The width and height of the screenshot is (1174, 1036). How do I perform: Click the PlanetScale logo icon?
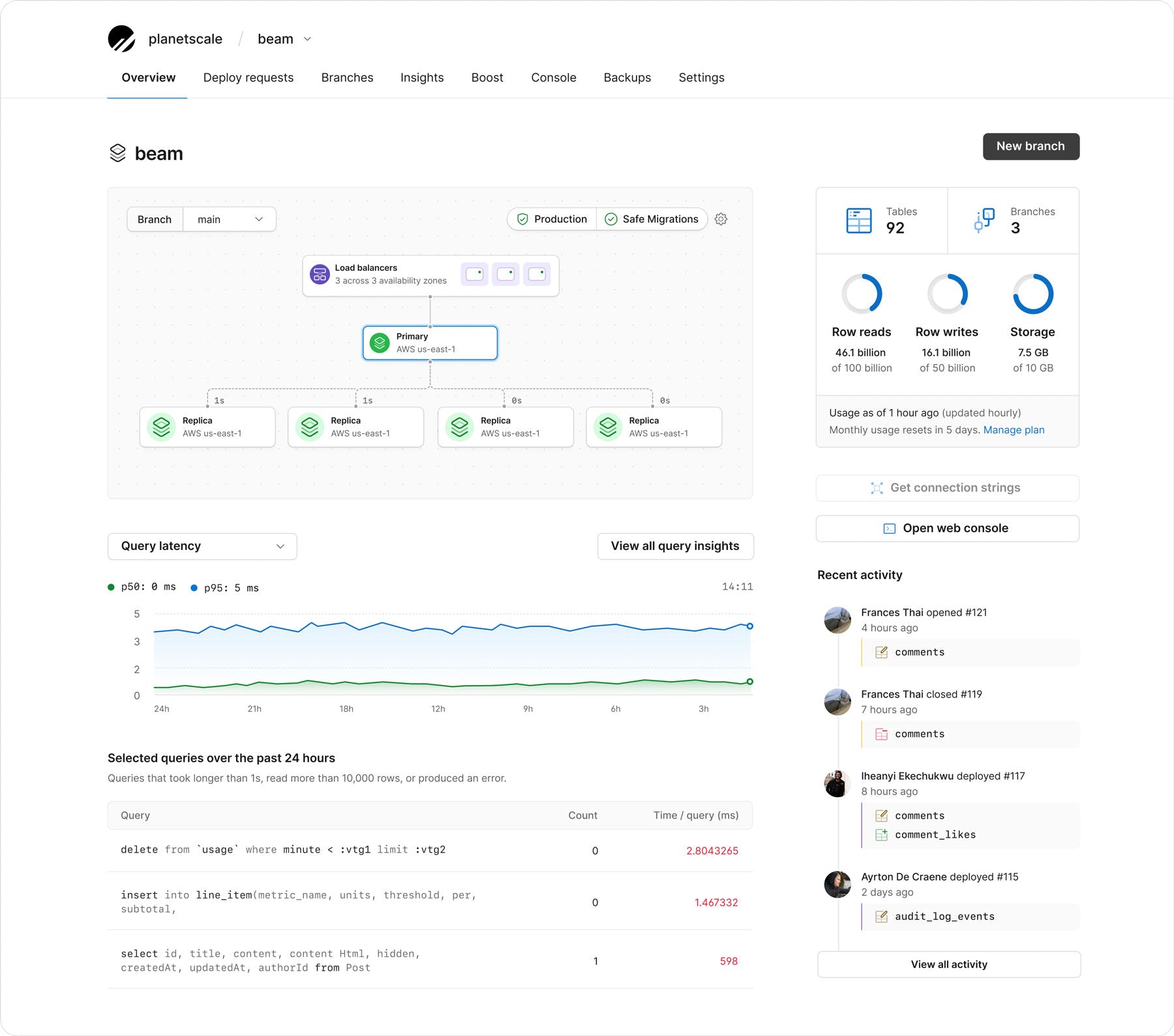(x=121, y=38)
